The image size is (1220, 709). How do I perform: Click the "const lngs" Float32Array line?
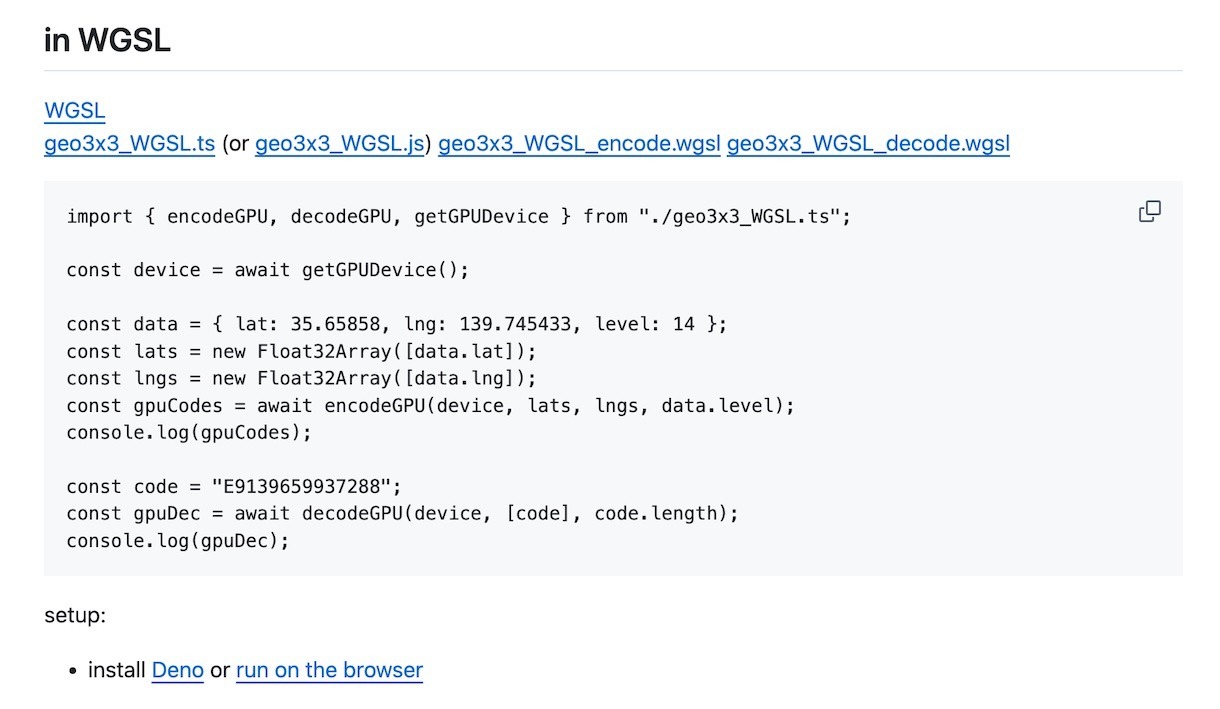301,378
